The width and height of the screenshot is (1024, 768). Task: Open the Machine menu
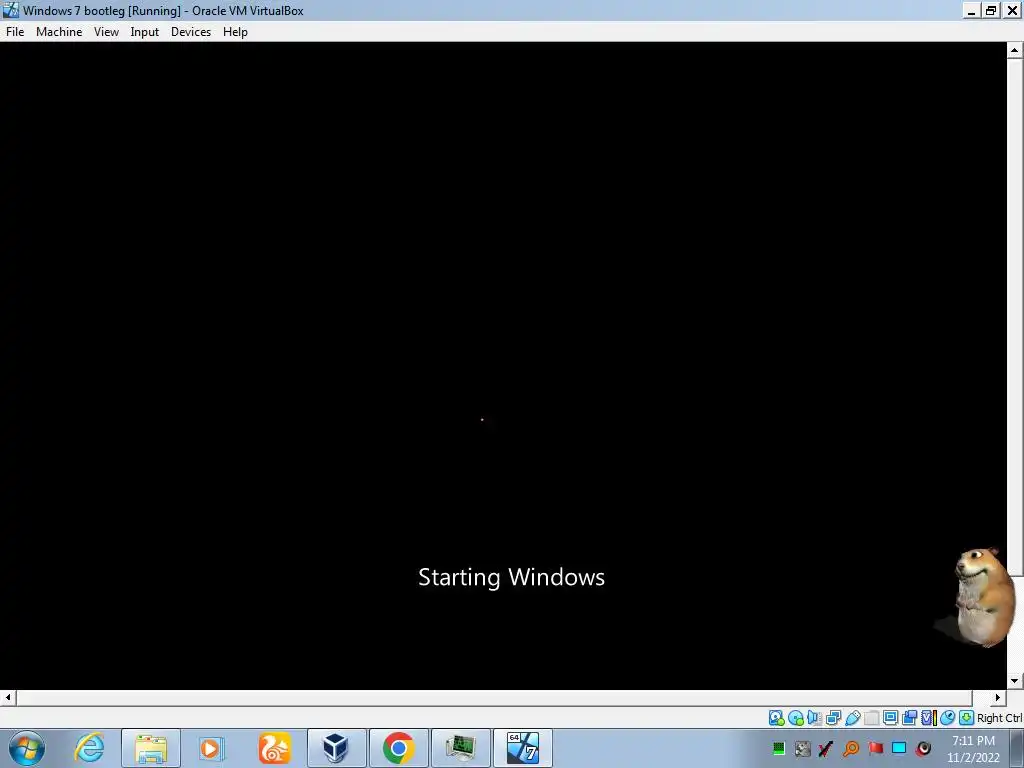click(x=59, y=31)
